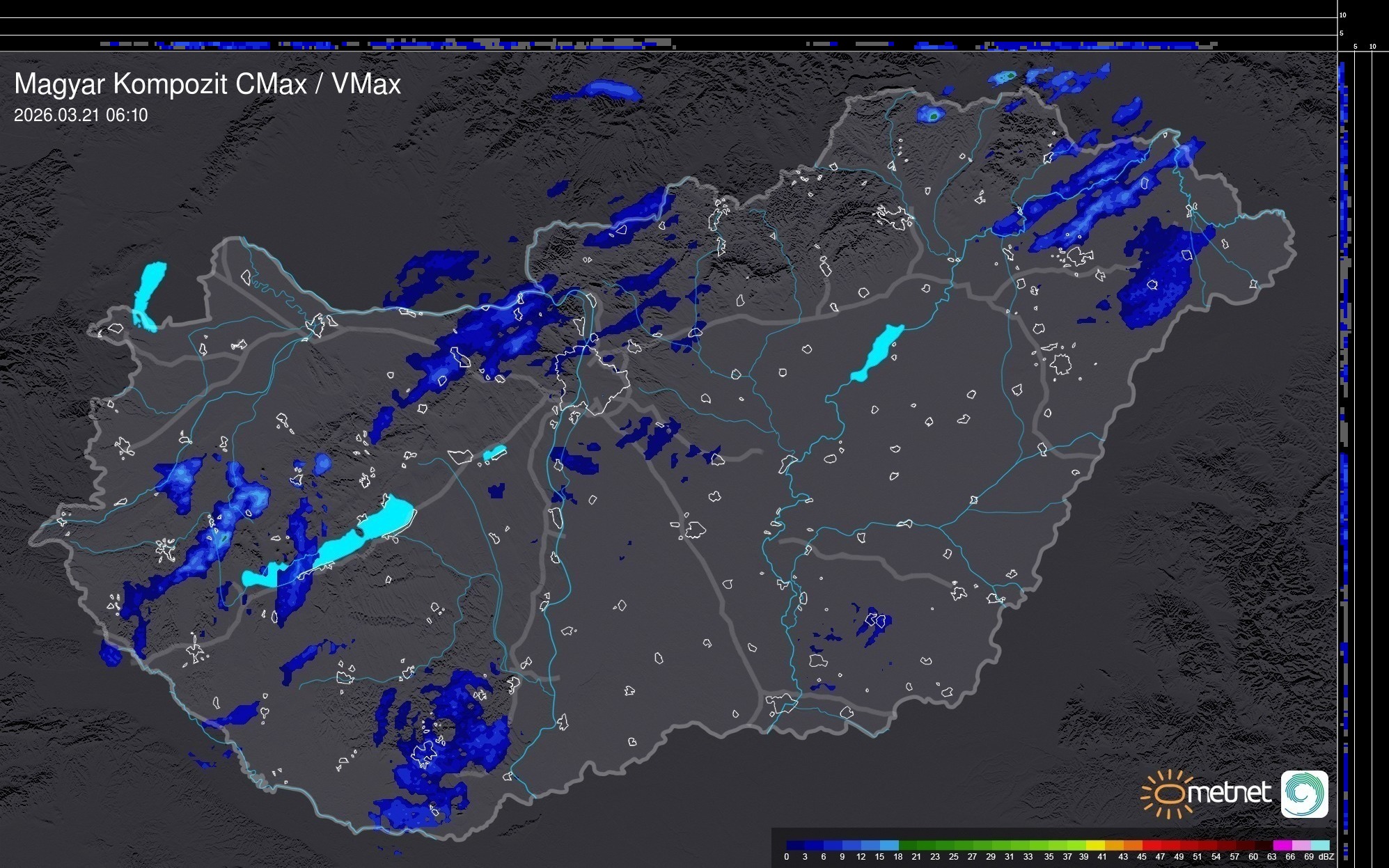Viewport: 1389px width, 868px height.
Task: Click the 2026.03.21 06:10 timestamp
Action: pyautogui.click(x=81, y=116)
